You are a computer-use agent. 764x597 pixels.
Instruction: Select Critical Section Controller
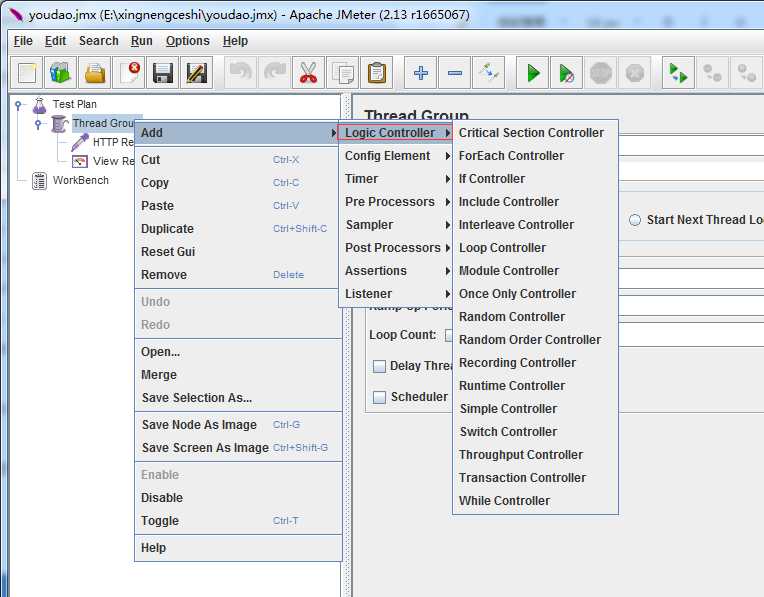[x=535, y=133]
